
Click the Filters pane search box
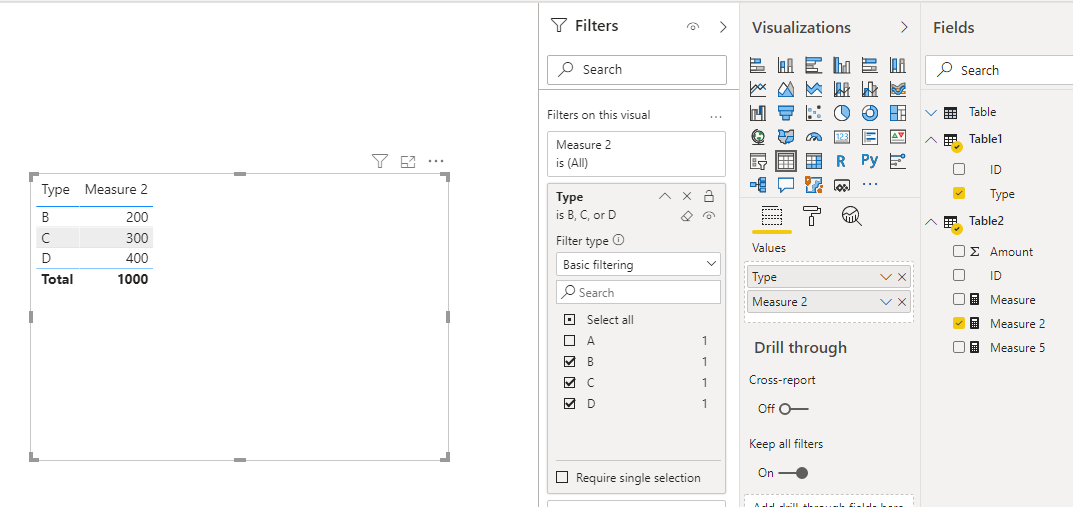coord(637,69)
